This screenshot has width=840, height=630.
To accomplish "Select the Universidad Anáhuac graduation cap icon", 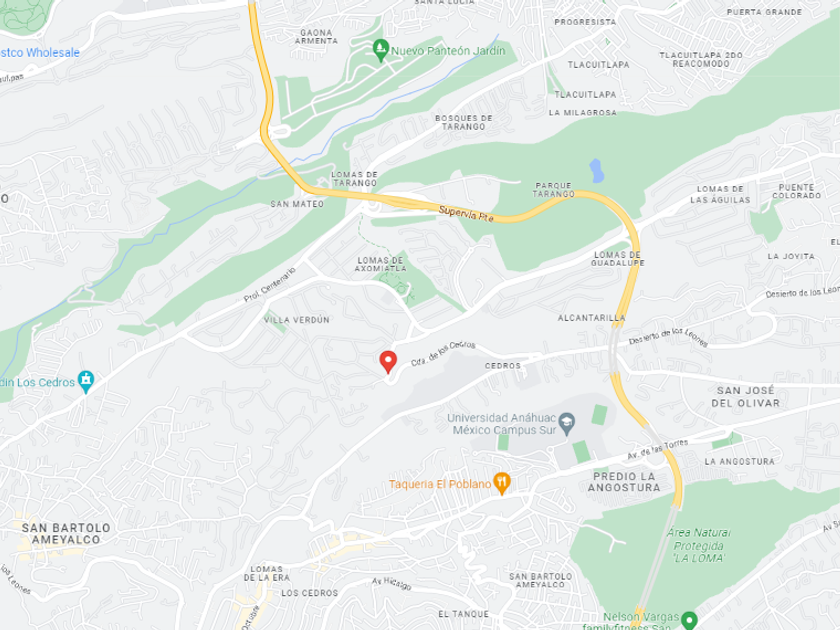I will 567,424.
